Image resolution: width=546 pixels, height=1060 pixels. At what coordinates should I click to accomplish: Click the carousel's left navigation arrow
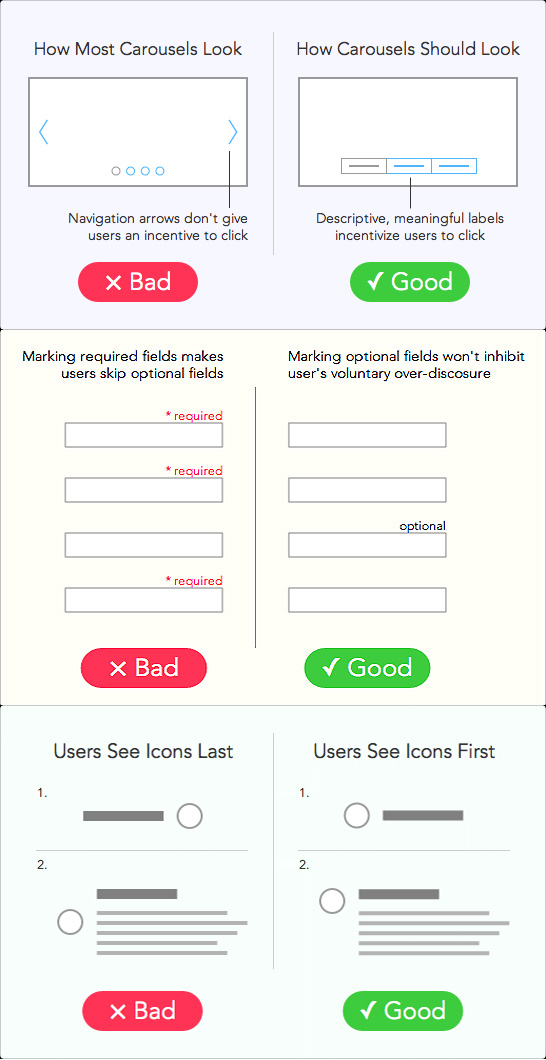coord(43,132)
